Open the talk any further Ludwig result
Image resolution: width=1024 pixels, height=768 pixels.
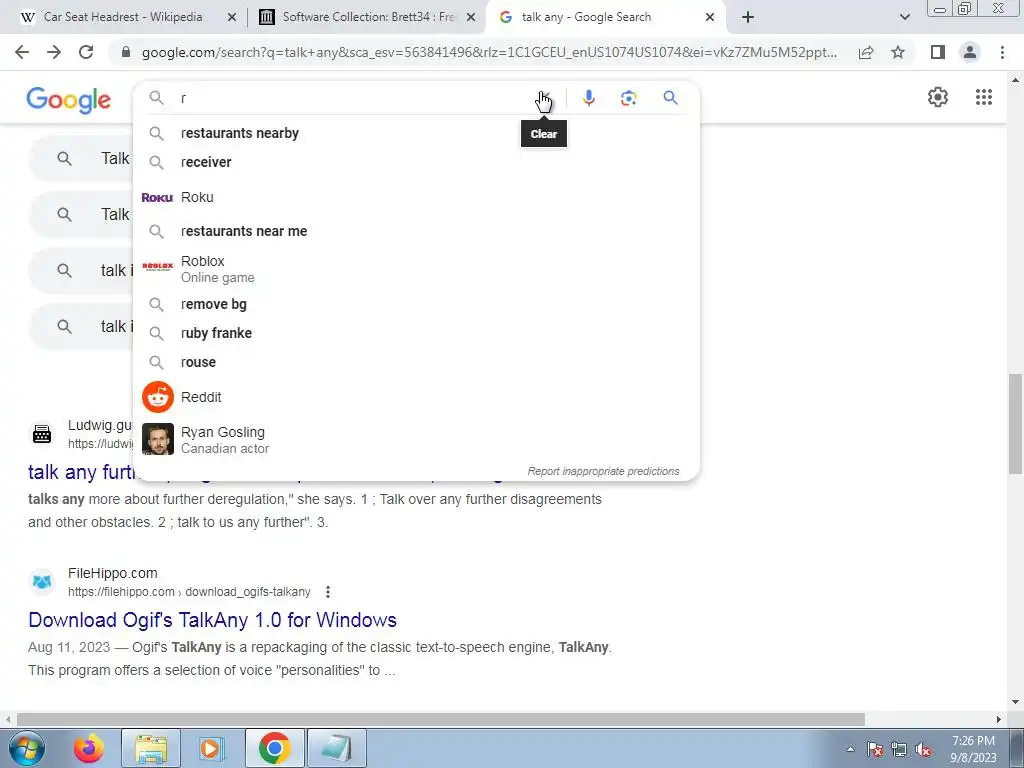click(x=81, y=472)
